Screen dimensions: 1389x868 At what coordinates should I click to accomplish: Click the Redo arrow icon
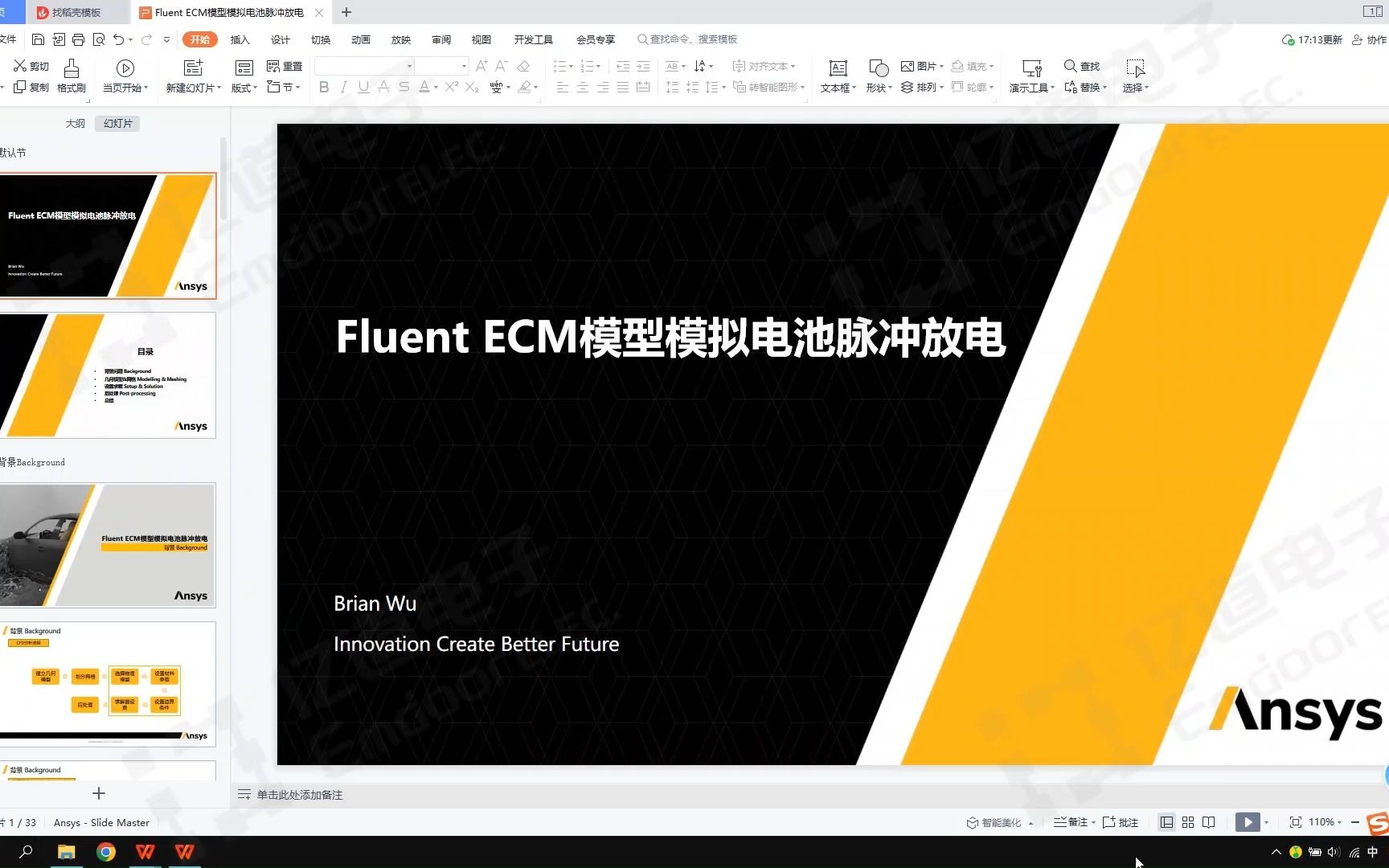146,39
